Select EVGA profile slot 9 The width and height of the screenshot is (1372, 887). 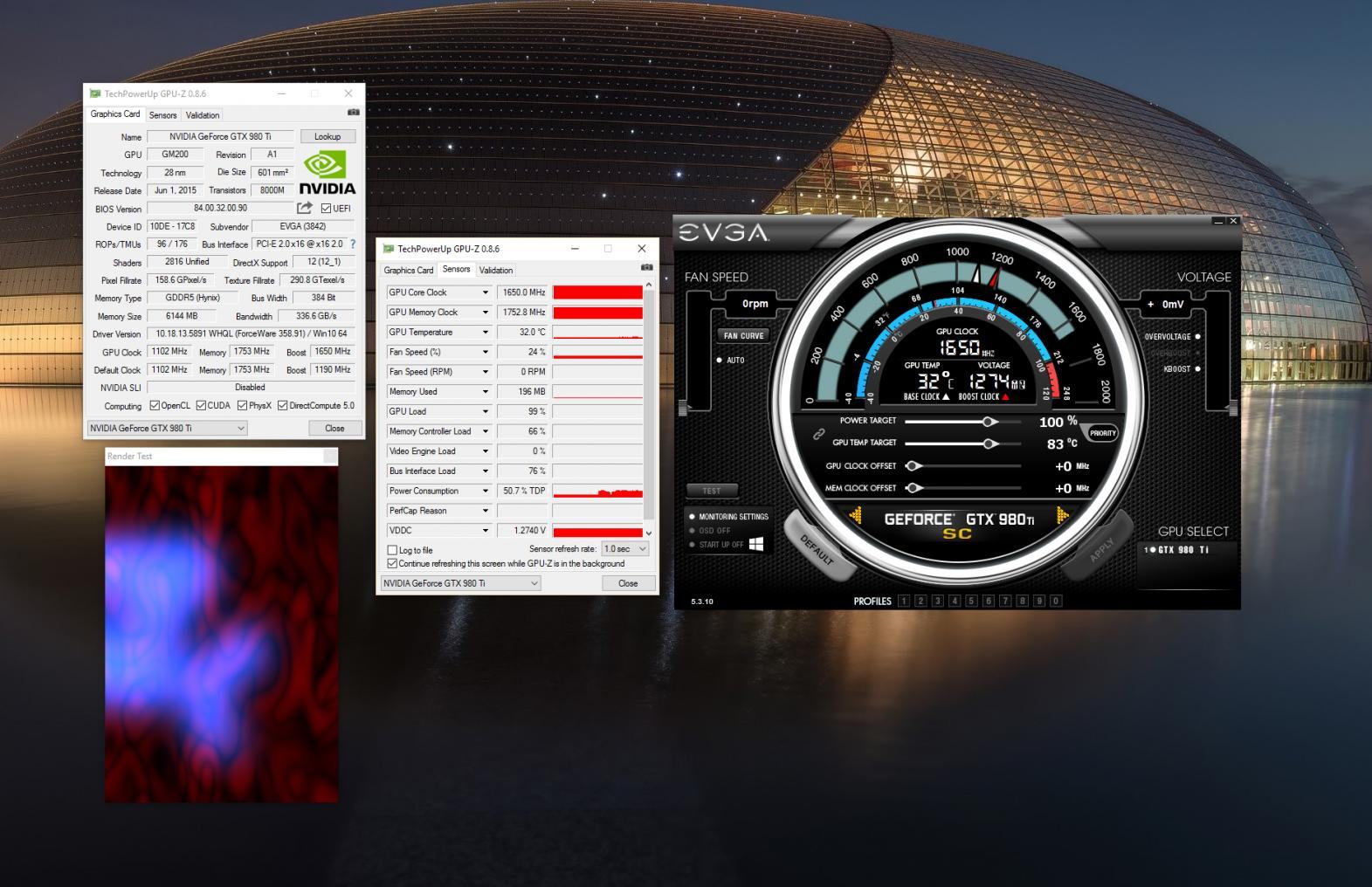point(1039,601)
